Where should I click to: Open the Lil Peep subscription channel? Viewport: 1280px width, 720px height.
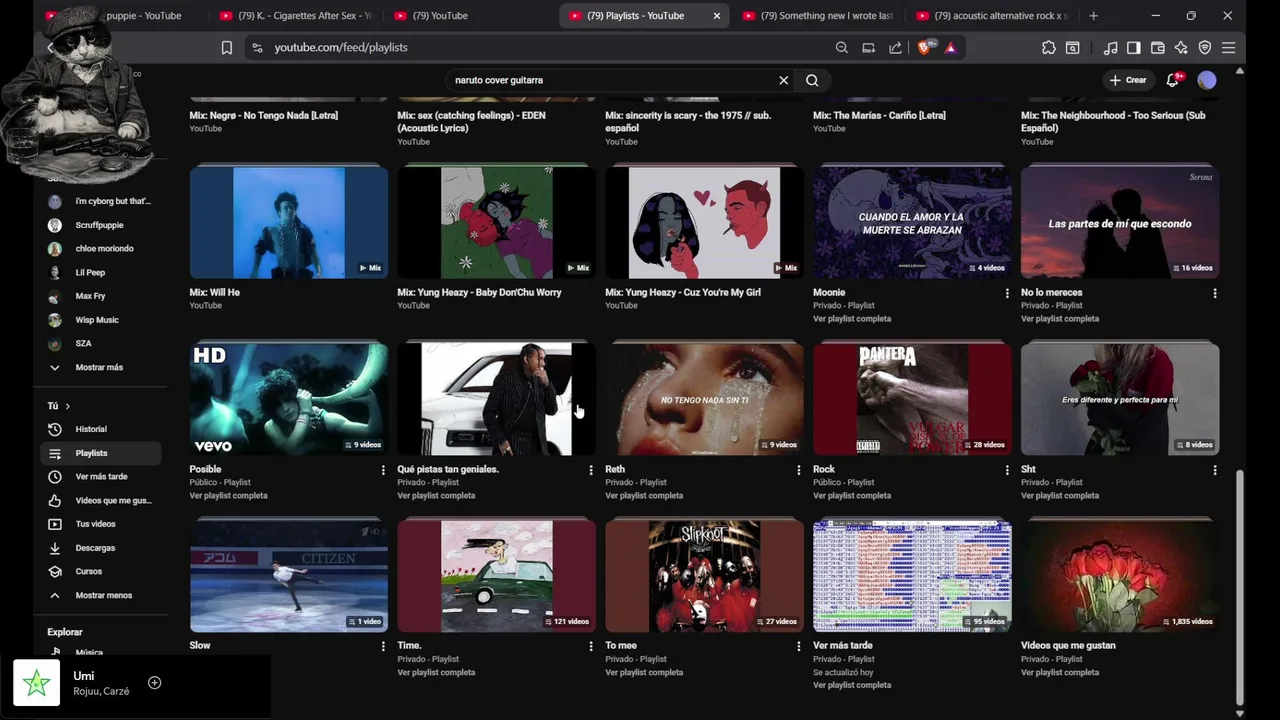pyautogui.click(x=98, y=272)
